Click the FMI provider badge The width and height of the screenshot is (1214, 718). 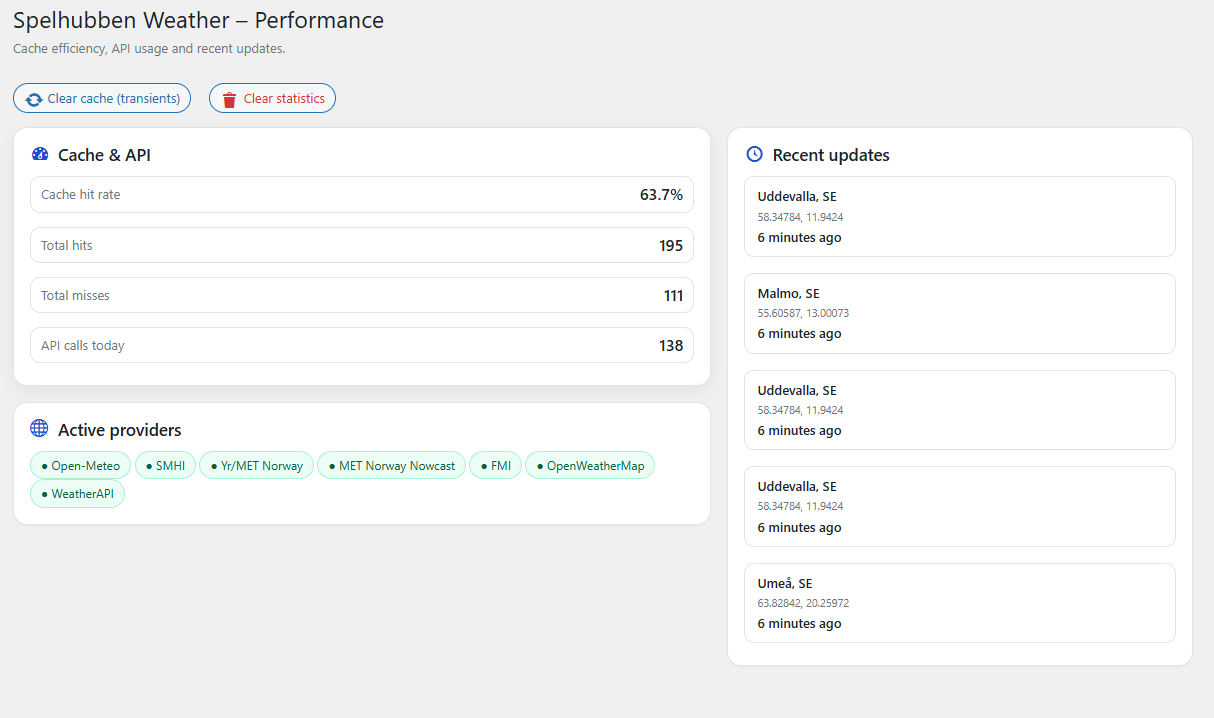[495, 466]
